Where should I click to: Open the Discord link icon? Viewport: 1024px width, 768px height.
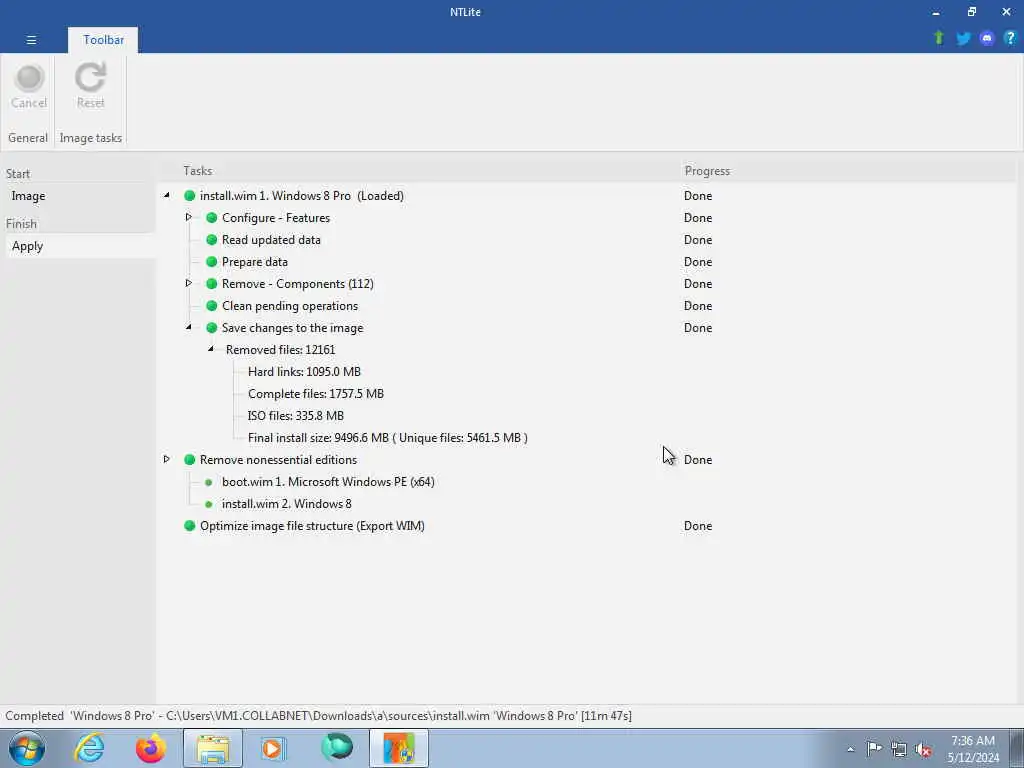click(x=987, y=39)
